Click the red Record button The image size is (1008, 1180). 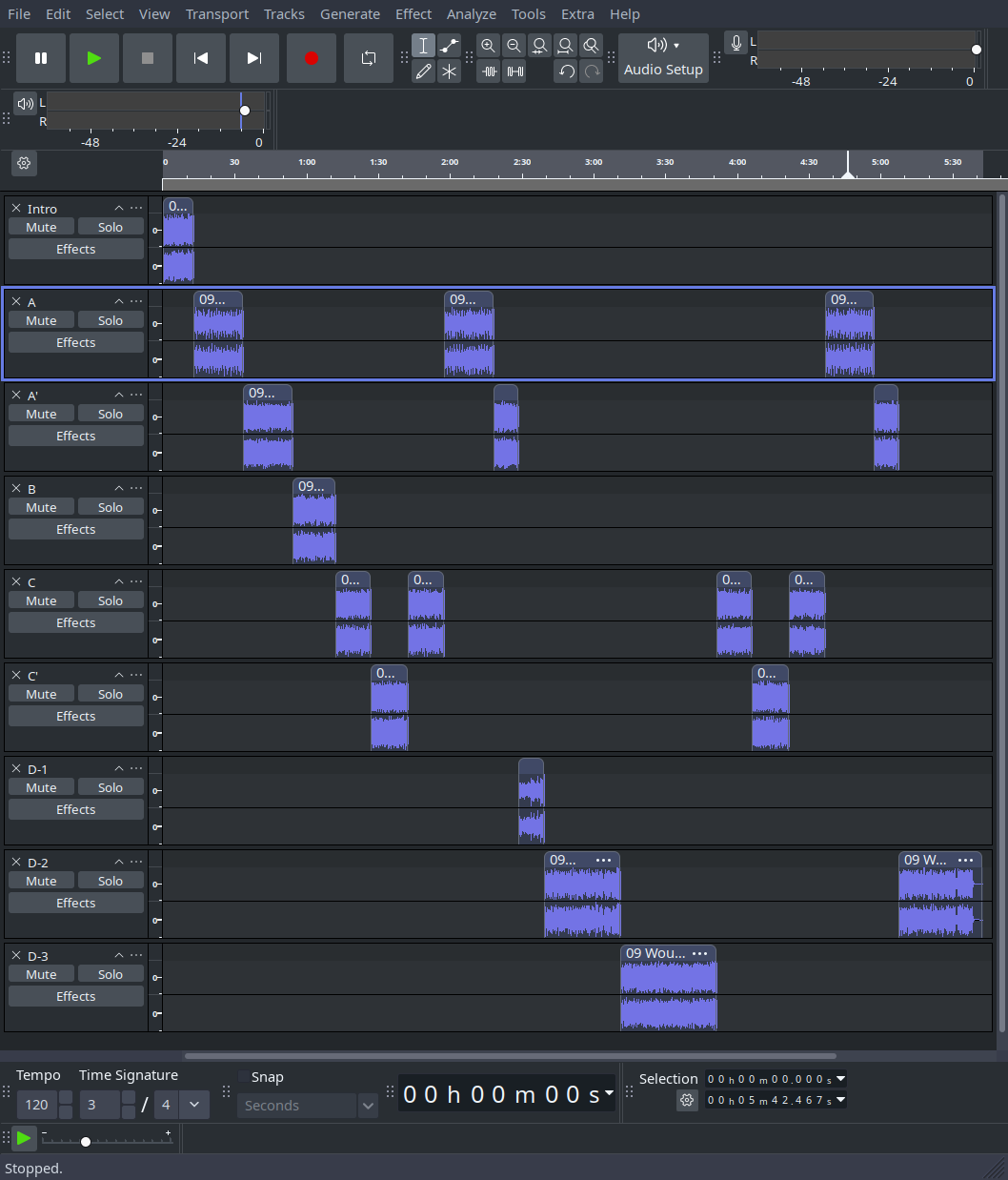311,58
